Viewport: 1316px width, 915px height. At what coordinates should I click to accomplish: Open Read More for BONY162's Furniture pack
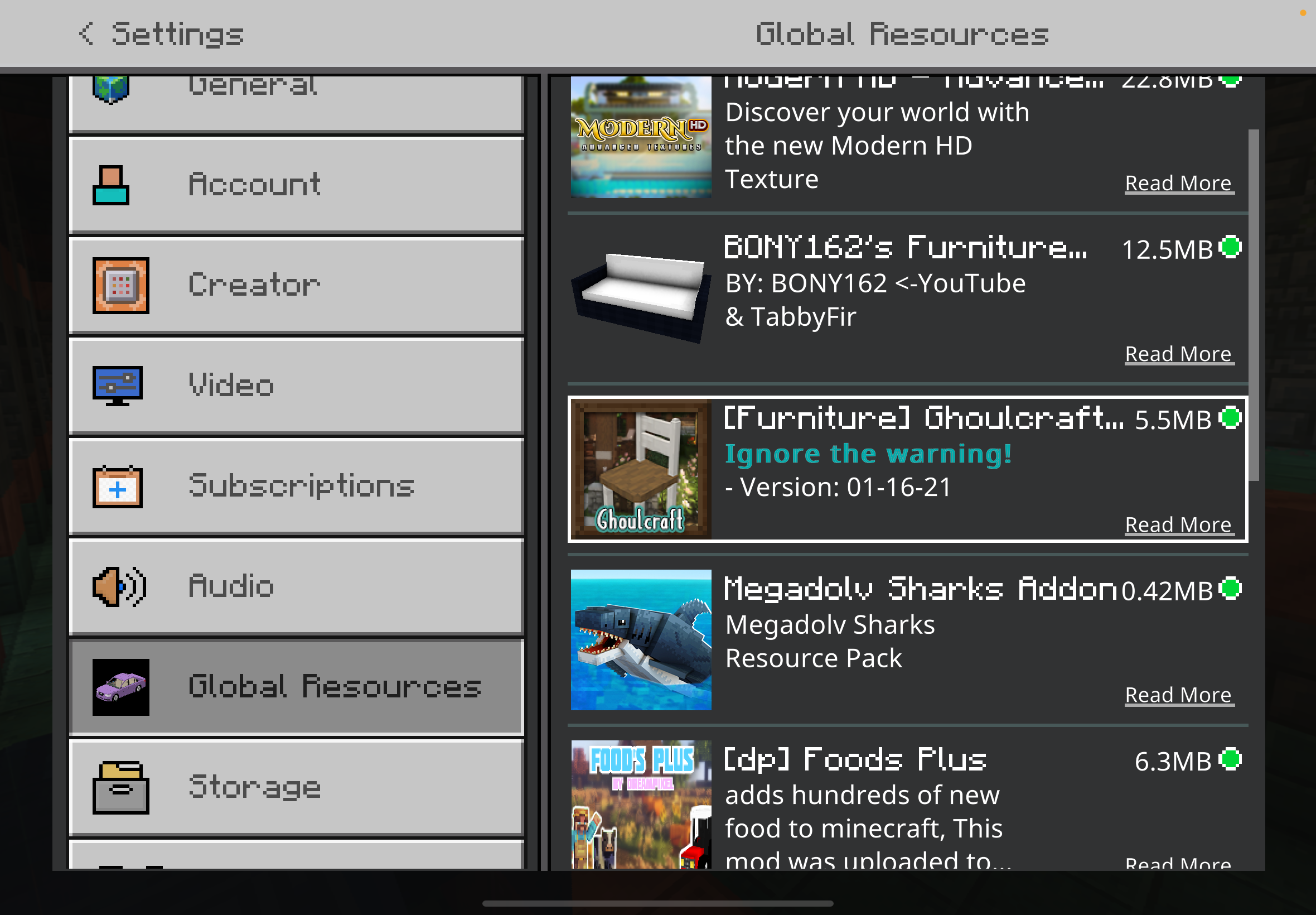tap(1178, 354)
